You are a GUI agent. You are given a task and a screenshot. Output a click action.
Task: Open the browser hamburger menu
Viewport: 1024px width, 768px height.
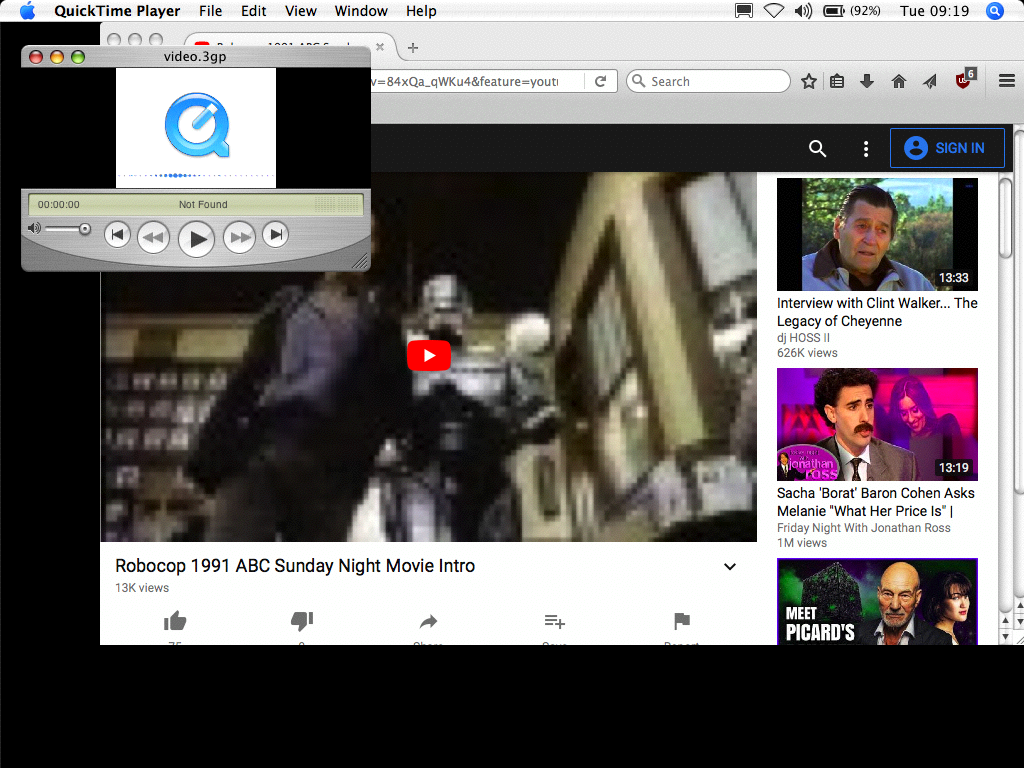[x=1006, y=81]
